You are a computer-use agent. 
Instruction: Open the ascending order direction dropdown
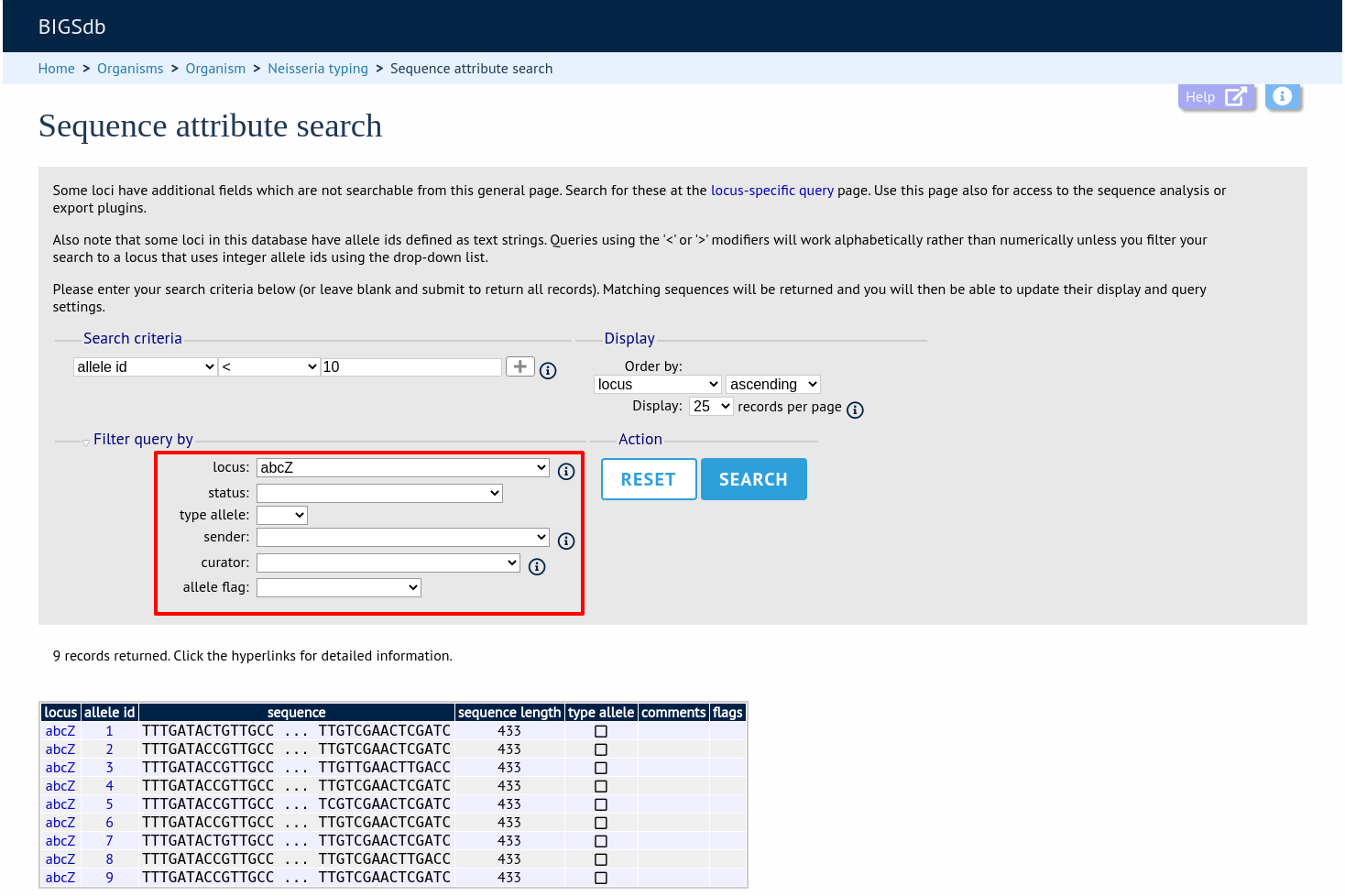[x=772, y=385]
